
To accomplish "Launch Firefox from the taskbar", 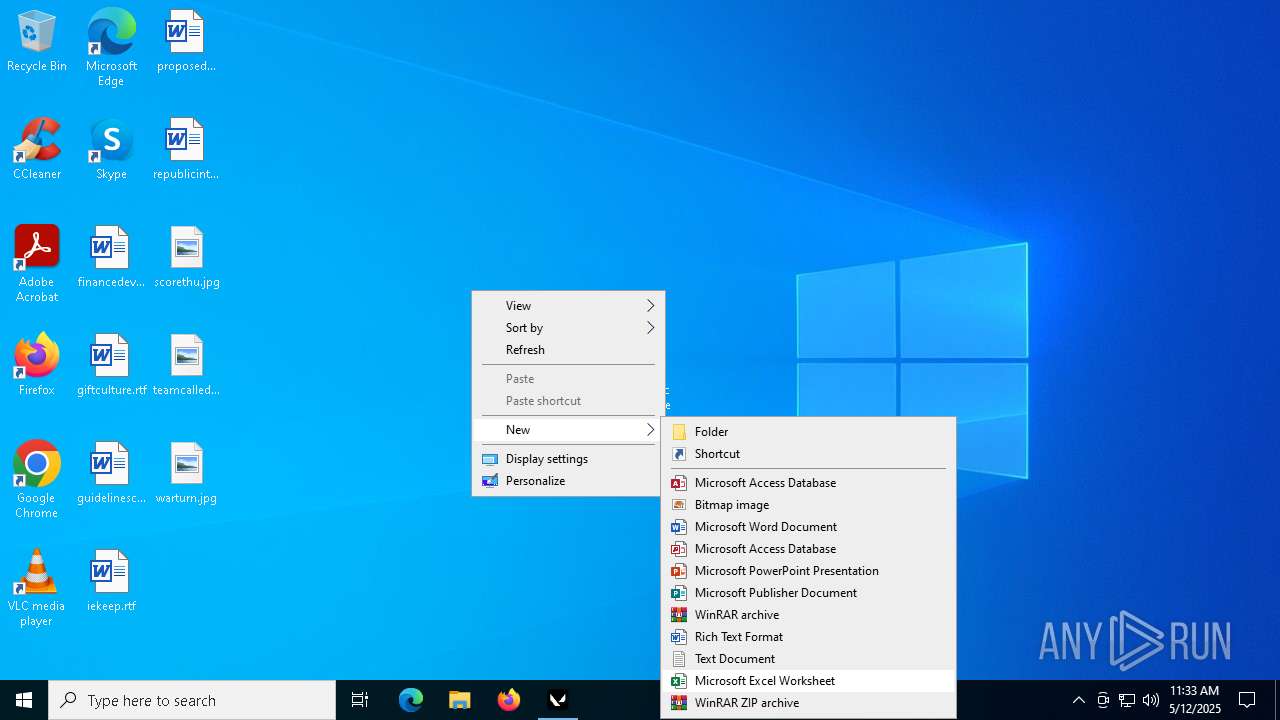I will [x=509, y=700].
